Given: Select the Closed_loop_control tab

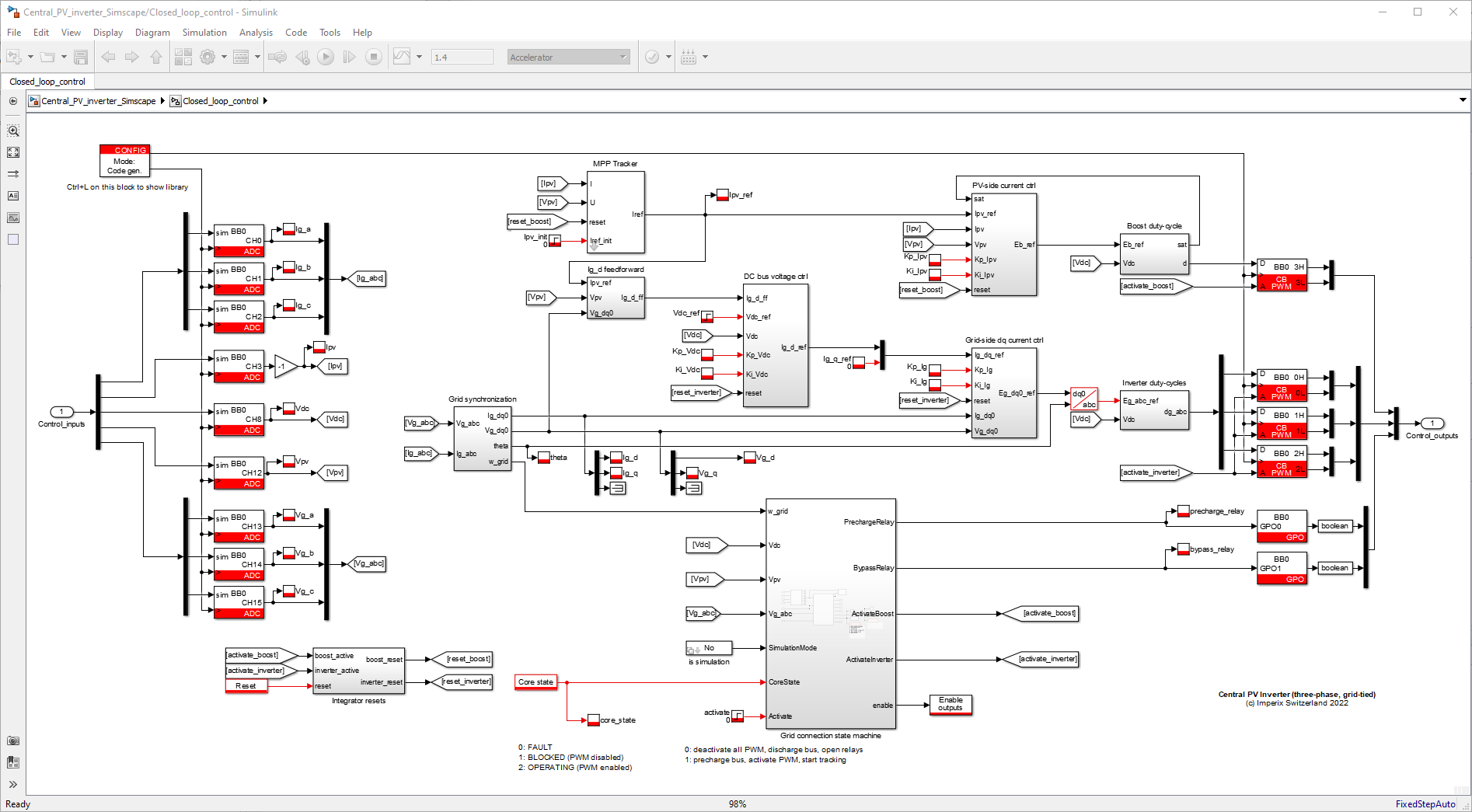Looking at the screenshot, I should click(x=47, y=82).
